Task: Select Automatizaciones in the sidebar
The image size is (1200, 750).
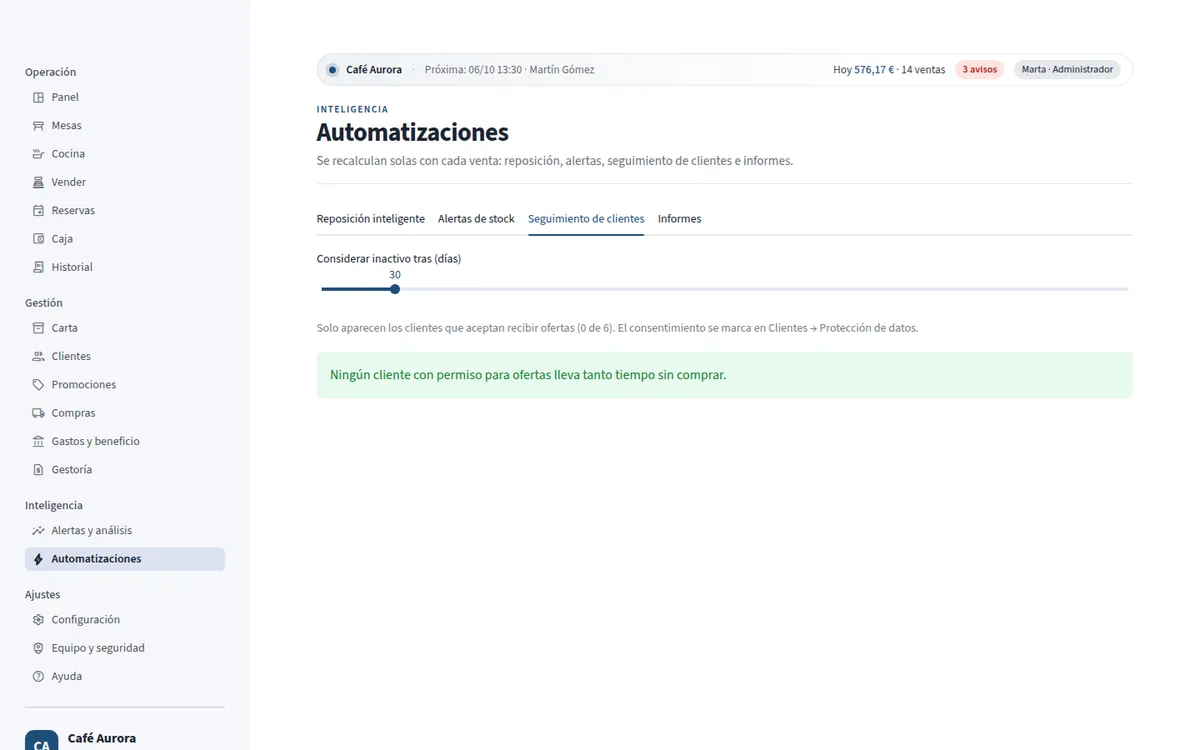Action: coord(125,559)
